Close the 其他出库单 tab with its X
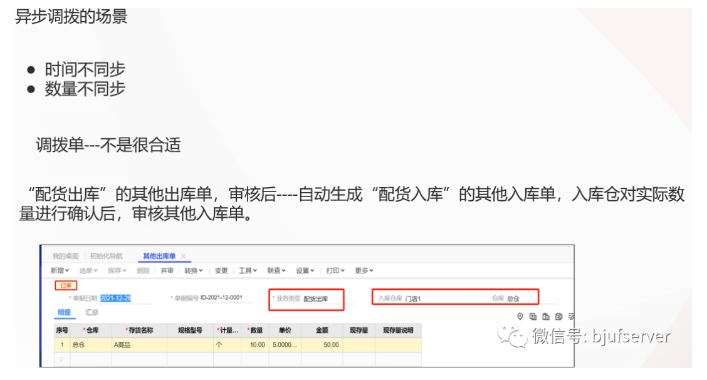The image size is (707, 380). click(184, 256)
